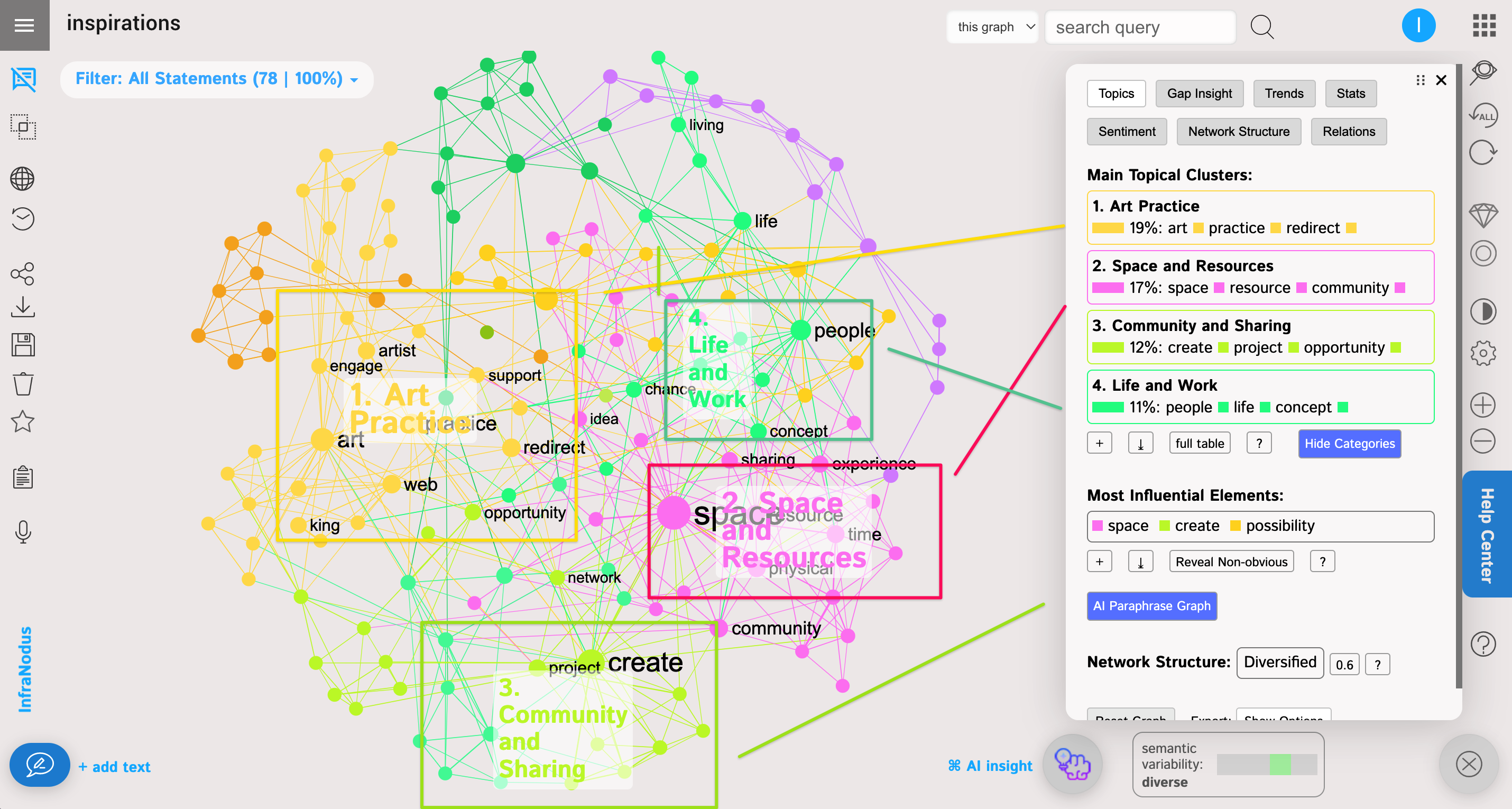The height and width of the screenshot is (809, 1512).
Task: Click the search query input field
Action: [1140, 27]
